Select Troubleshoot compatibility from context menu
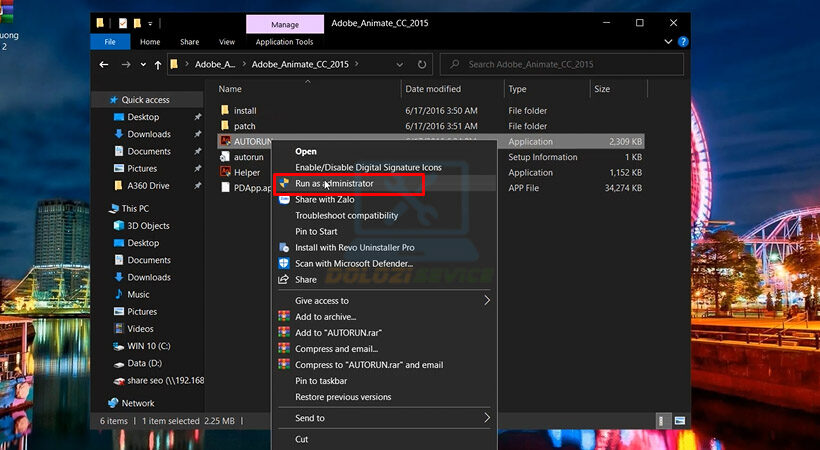 [x=346, y=216]
